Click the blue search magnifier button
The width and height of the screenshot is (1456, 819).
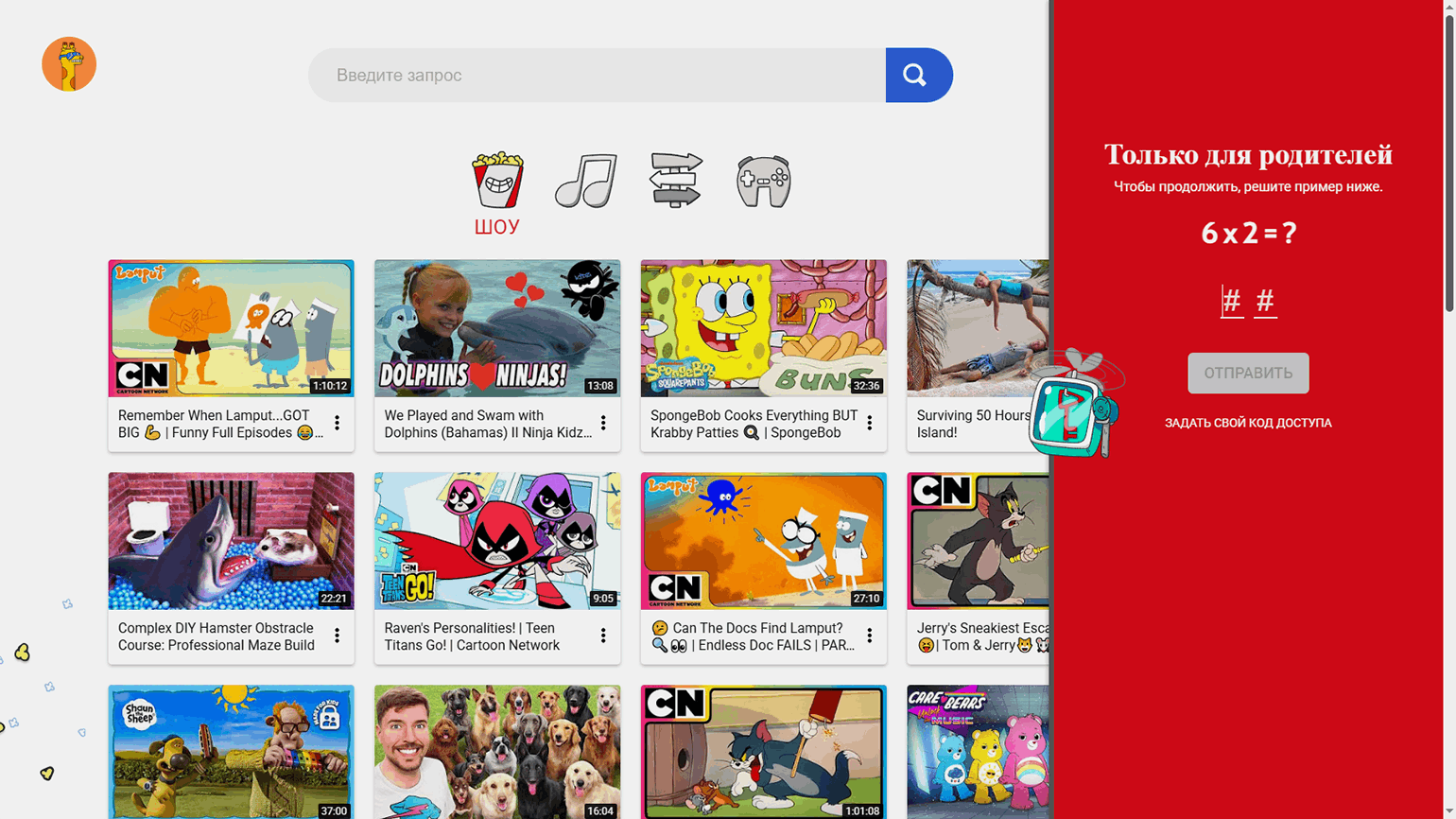pyautogui.click(x=919, y=75)
